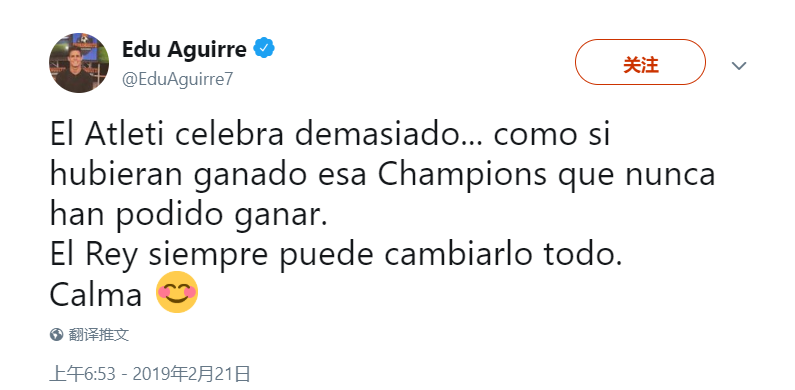This screenshot has width=795, height=390.
Task: Click the line starting "El Atleti celebra"
Action: (x=330, y=134)
